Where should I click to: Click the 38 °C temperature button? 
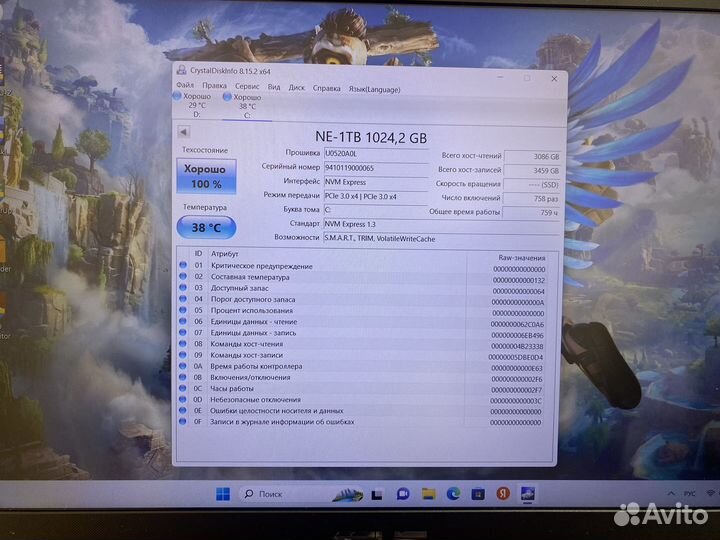(206, 228)
